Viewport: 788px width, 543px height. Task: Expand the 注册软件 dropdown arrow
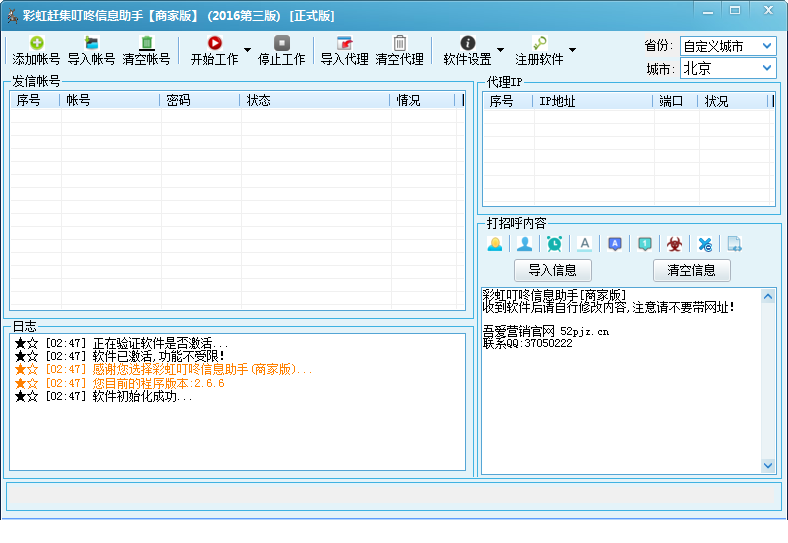572,50
